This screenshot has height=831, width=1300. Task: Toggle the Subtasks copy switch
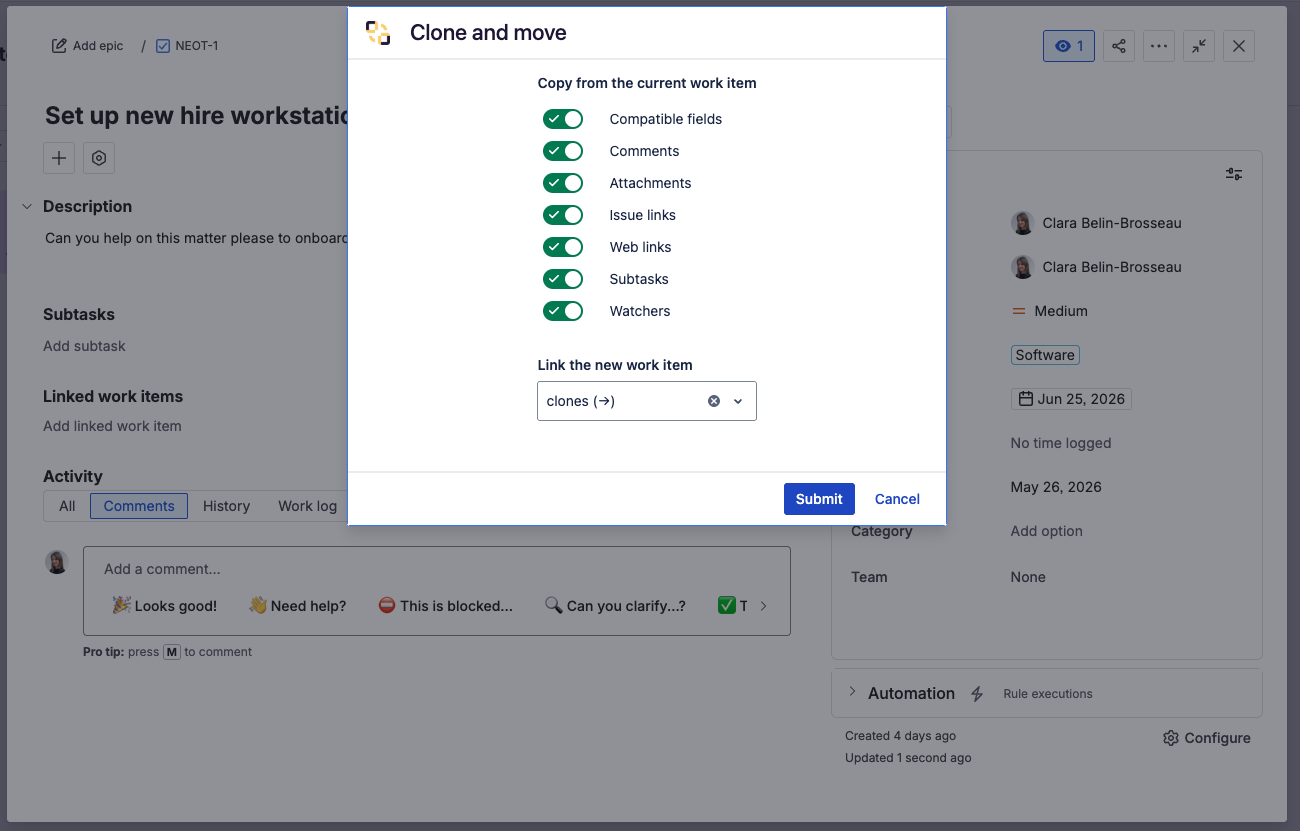tap(563, 279)
